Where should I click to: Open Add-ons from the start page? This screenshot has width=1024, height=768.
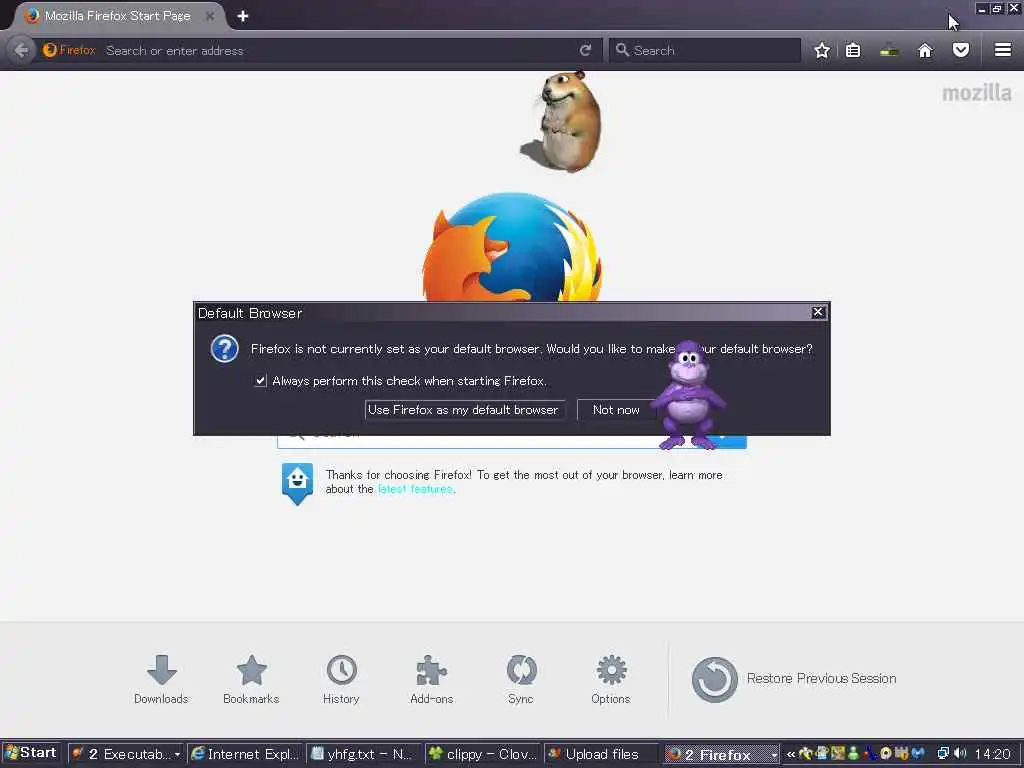click(x=432, y=679)
